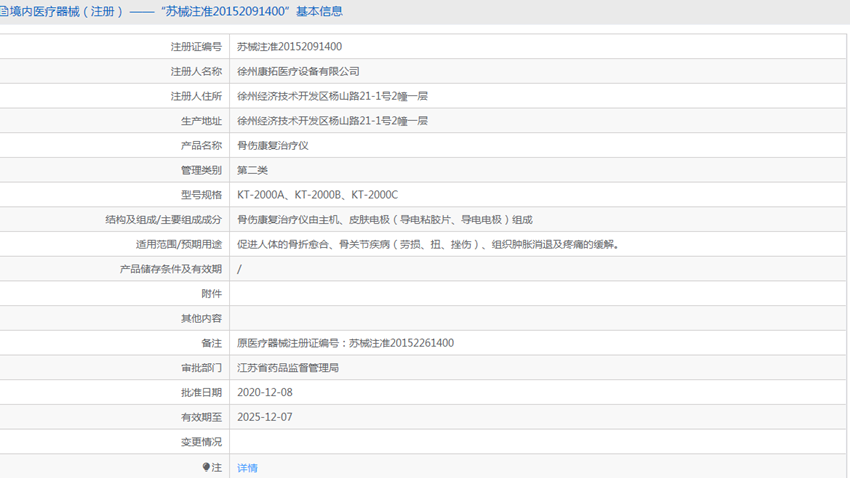Viewport: 850px width, 478px height.
Task: Click the 有效期至 label
Action: pyautogui.click(x=201, y=417)
